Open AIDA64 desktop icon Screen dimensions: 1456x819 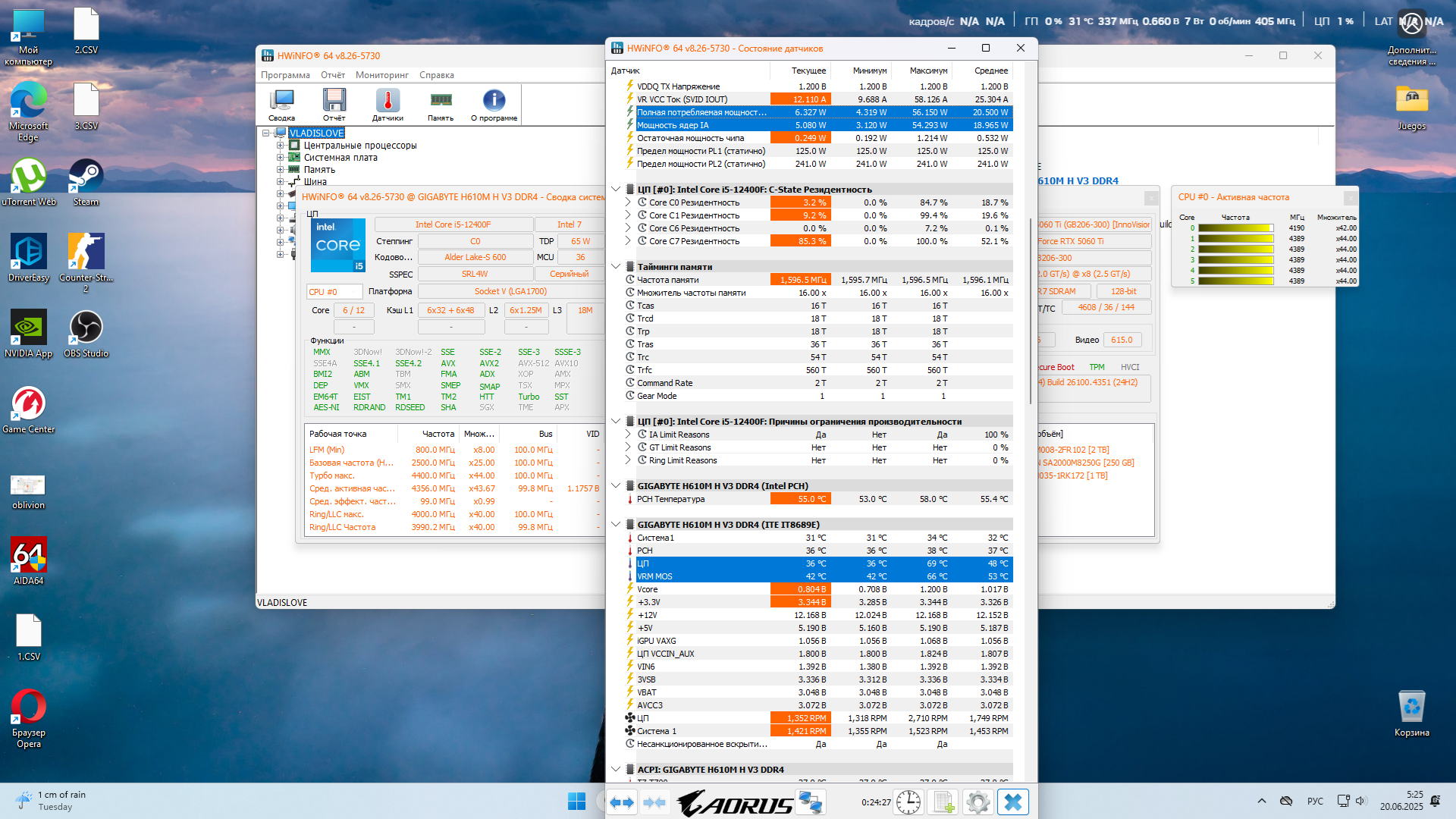[28, 562]
